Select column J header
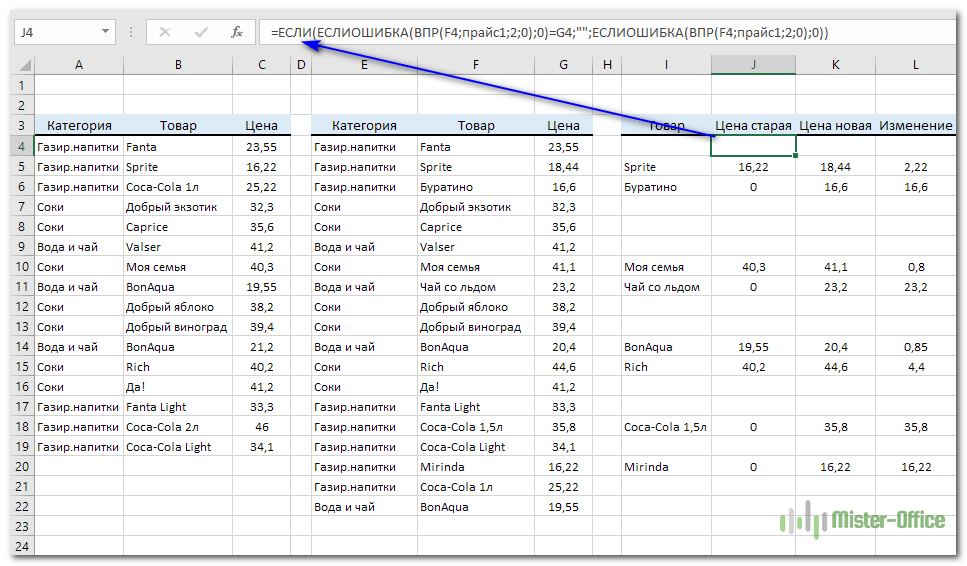Image resolution: width=967 pixels, height=566 pixels. [x=753, y=65]
